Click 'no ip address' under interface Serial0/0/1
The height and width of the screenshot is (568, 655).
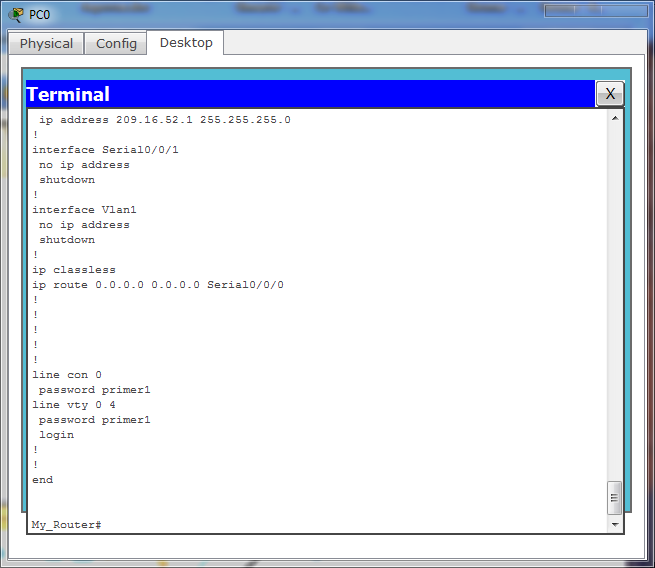pyautogui.click(x=84, y=165)
